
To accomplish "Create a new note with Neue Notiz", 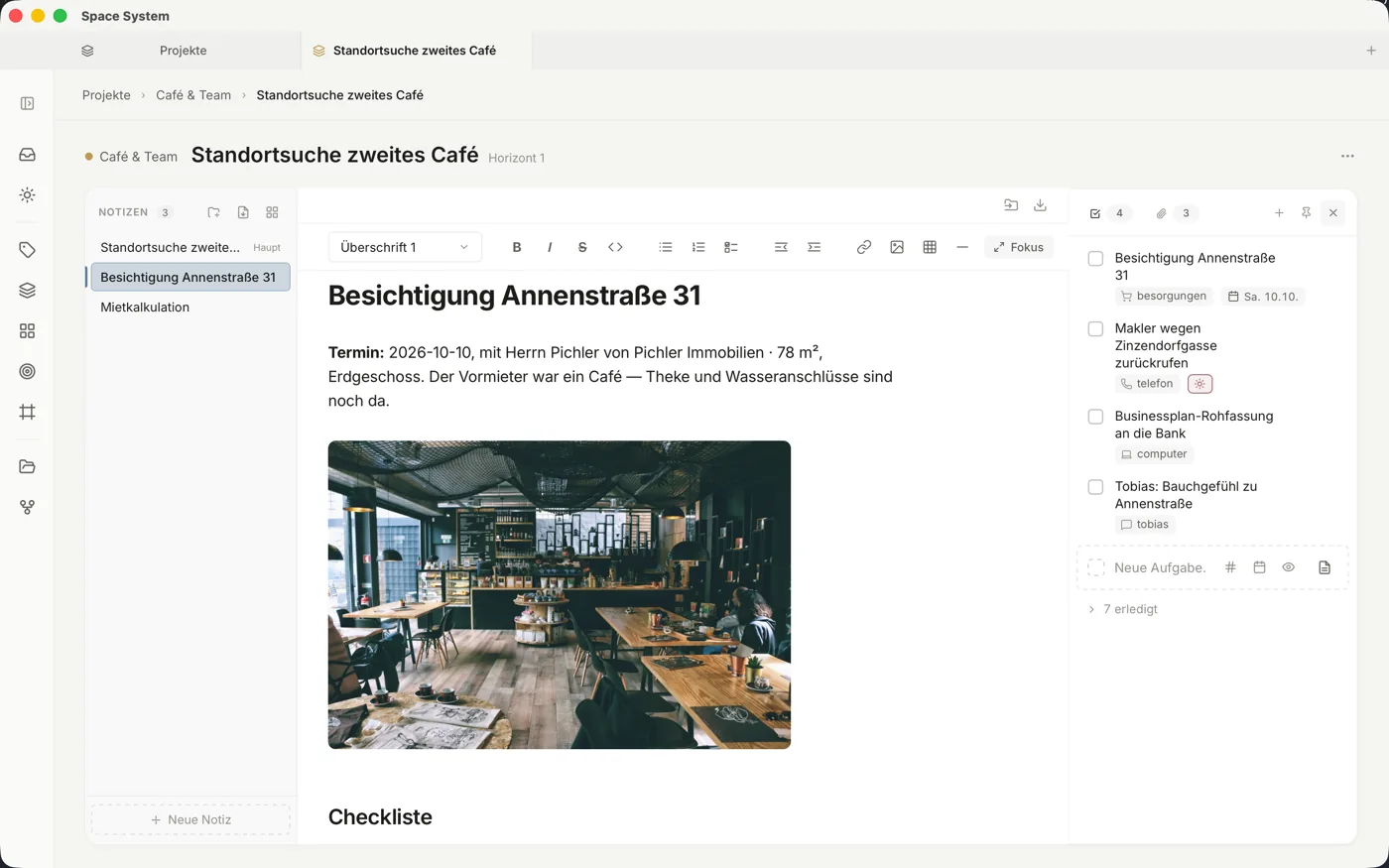I will 190,819.
